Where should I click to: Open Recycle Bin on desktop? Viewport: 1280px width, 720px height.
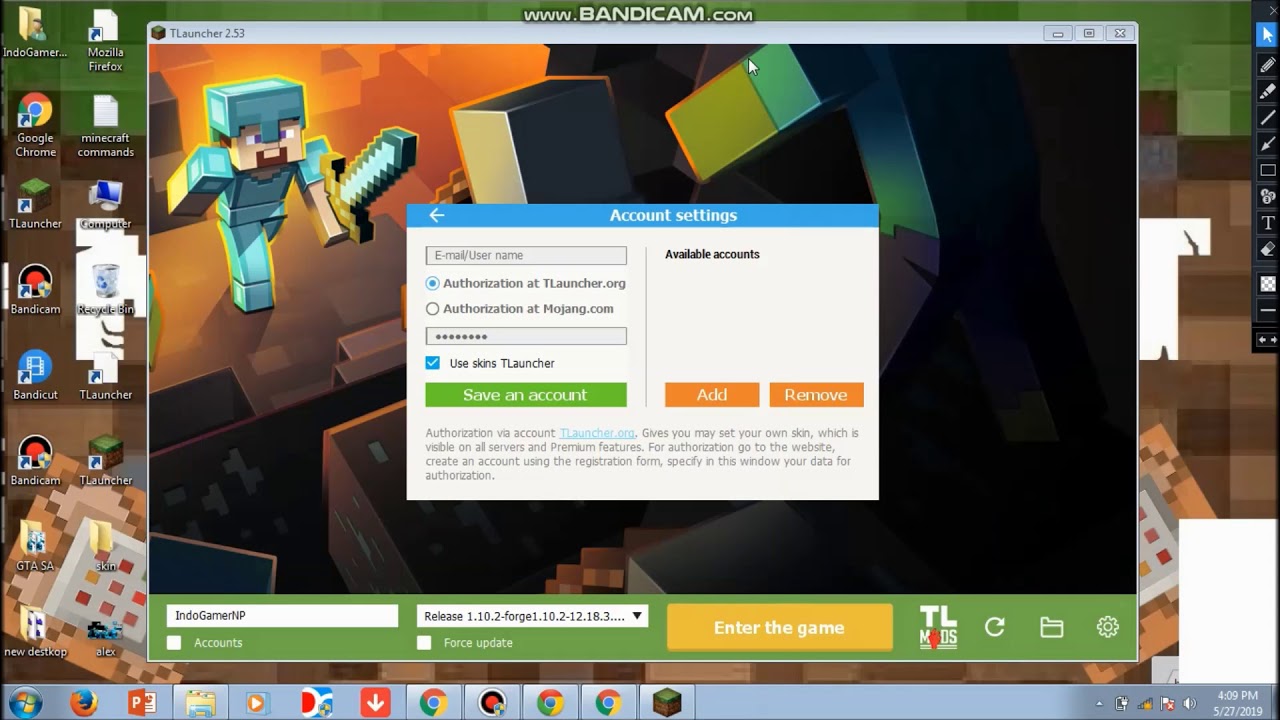click(105, 290)
